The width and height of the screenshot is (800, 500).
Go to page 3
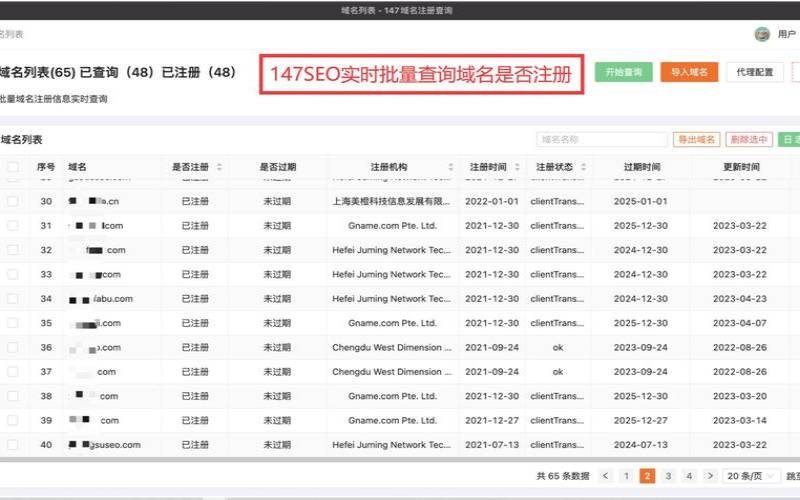668,476
